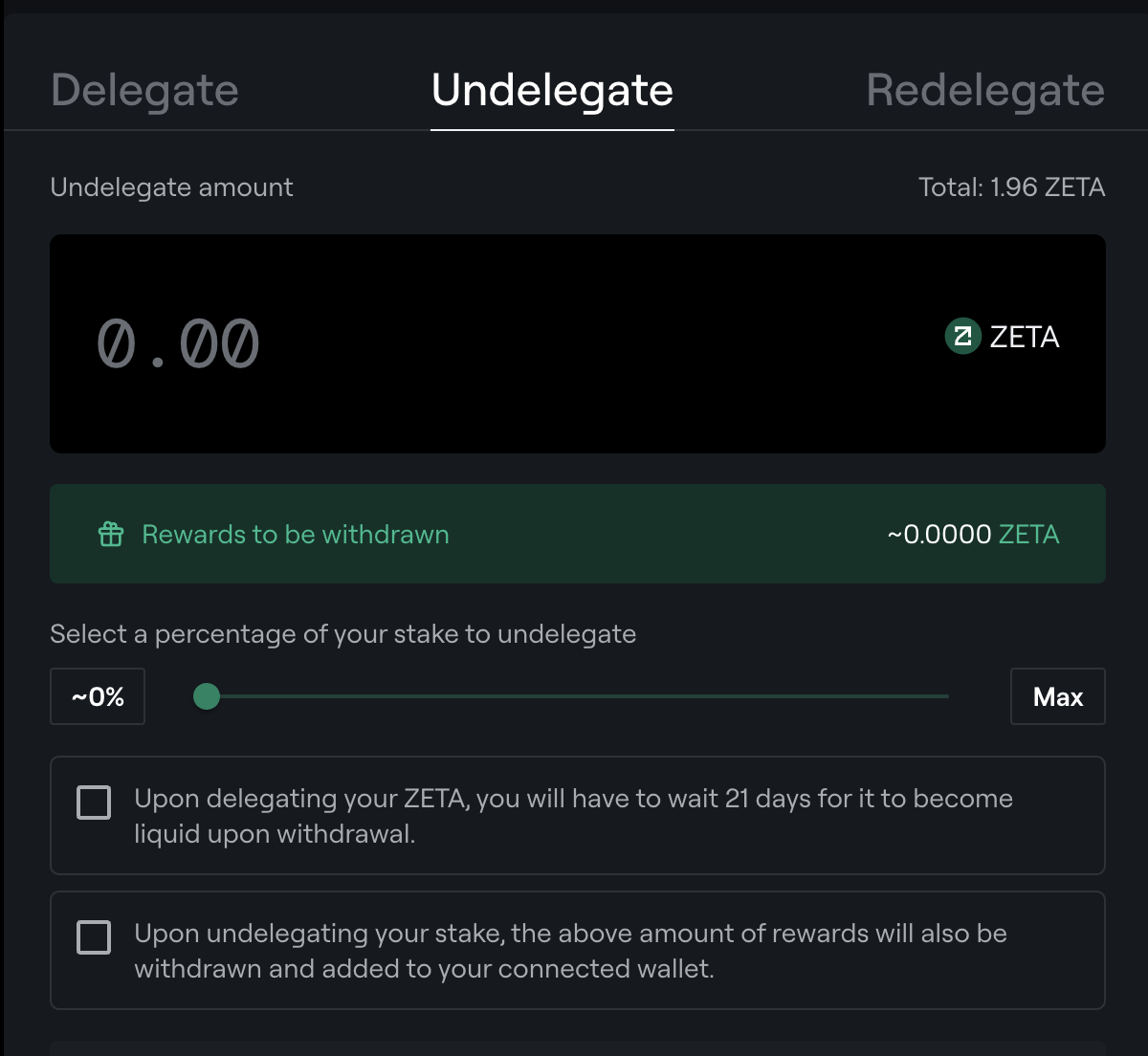Screen dimensions: 1148x1056
Task: Click the gift icon beside Rewards
Action: pyautogui.click(x=111, y=534)
